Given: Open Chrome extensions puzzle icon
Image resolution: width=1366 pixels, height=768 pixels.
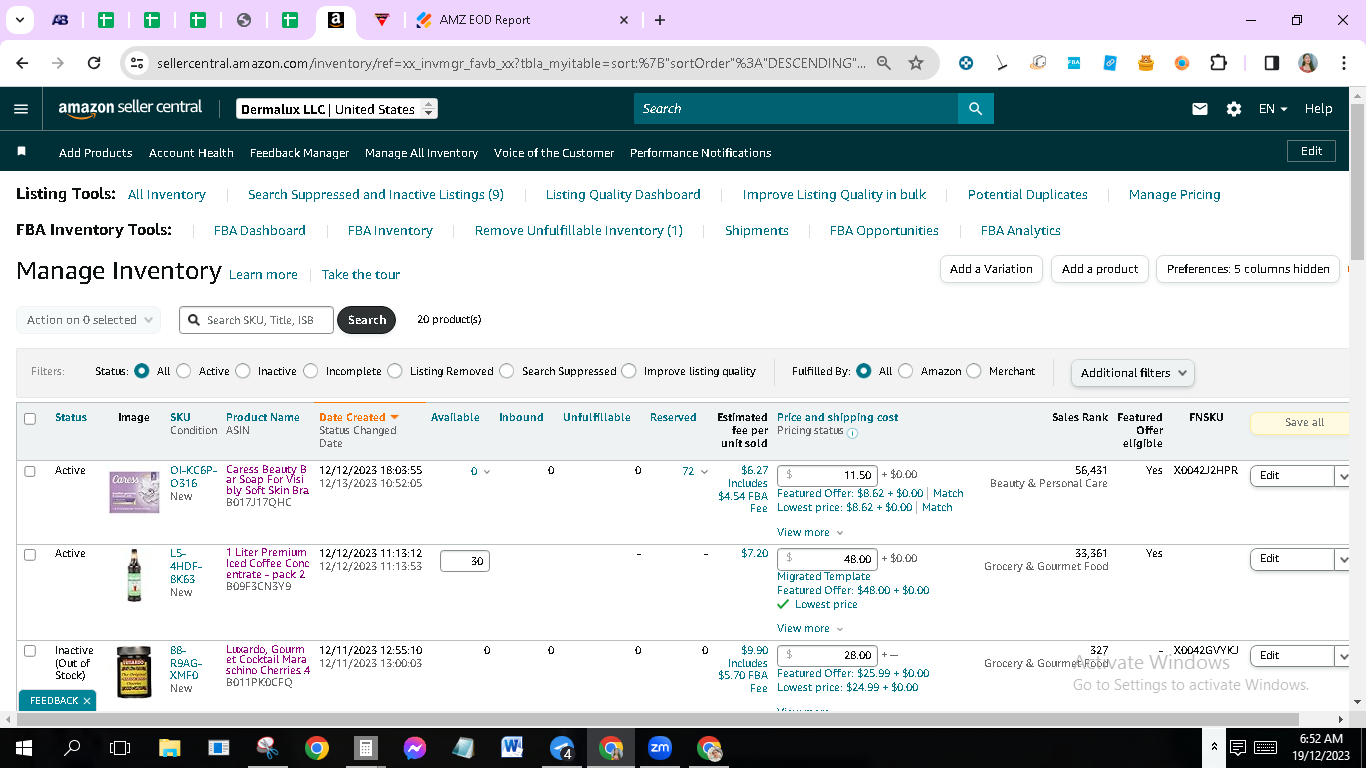Looking at the screenshot, I should [x=1218, y=63].
